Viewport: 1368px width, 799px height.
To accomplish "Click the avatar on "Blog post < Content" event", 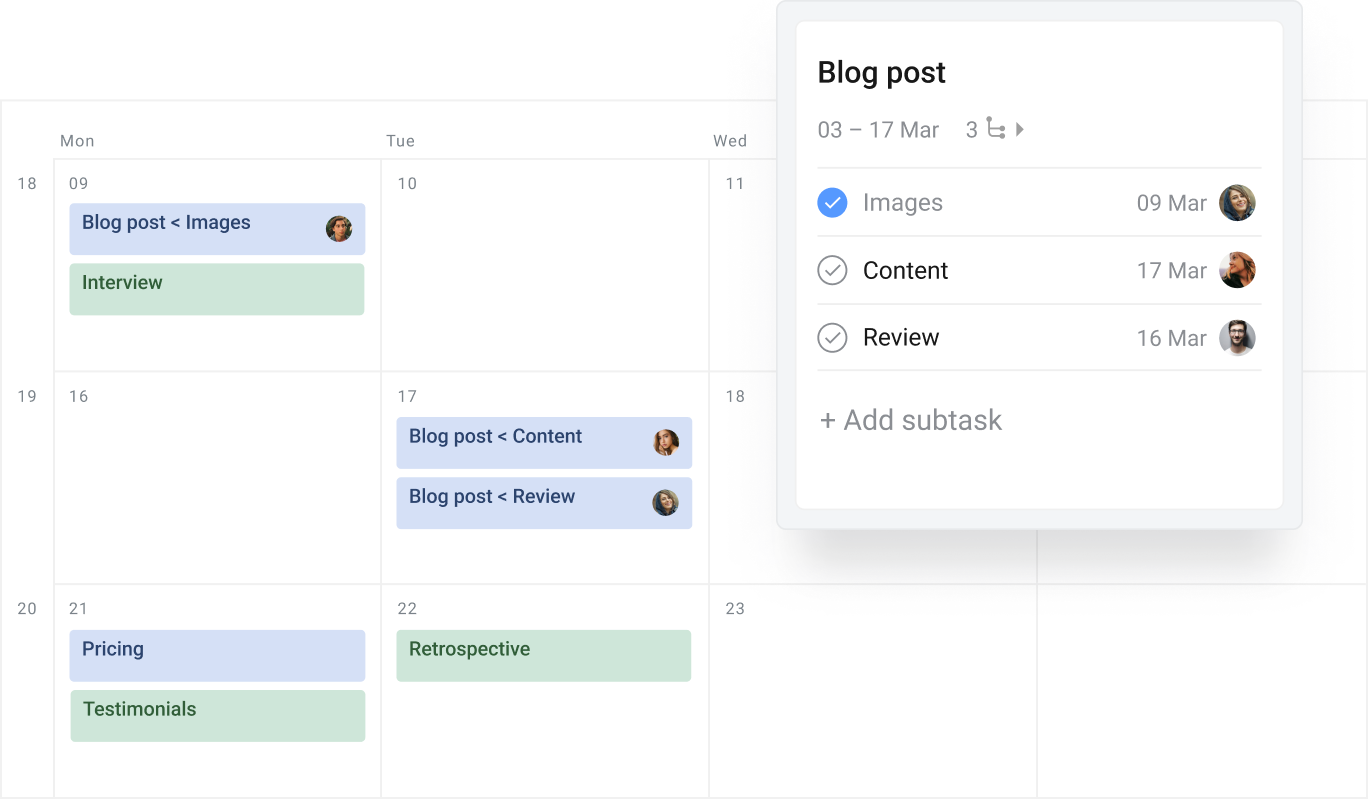I will pyautogui.click(x=666, y=442).
